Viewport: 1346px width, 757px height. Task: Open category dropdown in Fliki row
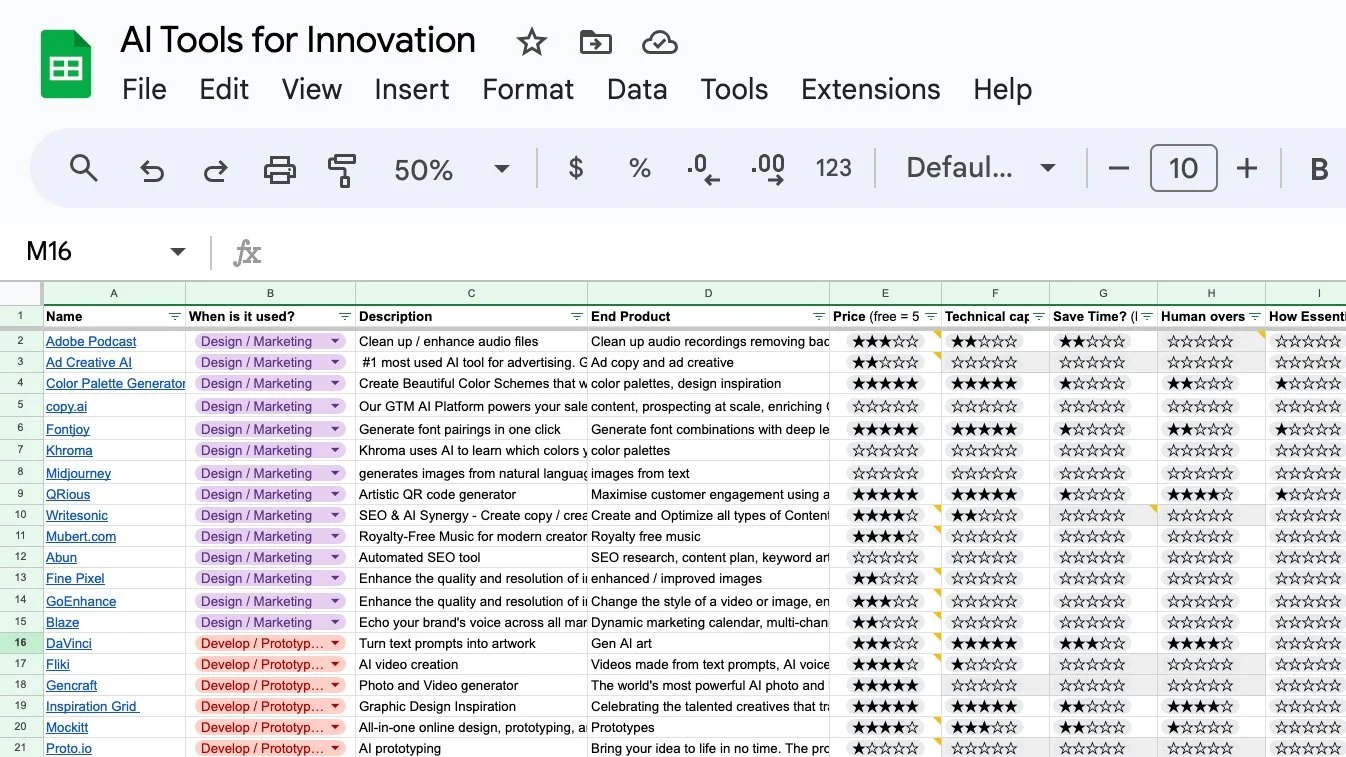[x=335, y=664]
